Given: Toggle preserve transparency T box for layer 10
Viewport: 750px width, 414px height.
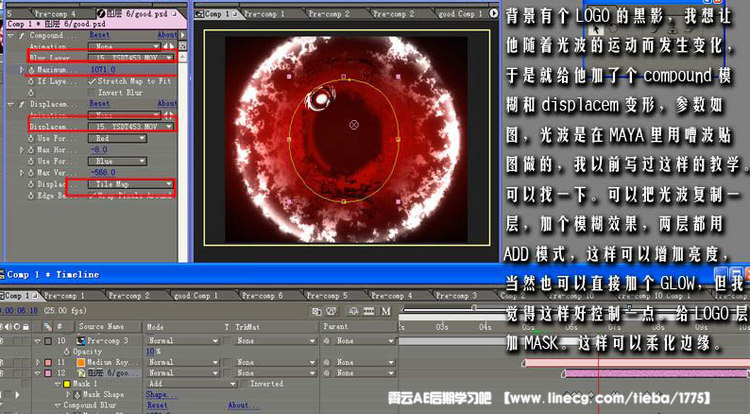Looking at the screenshot, I should 227,341.
